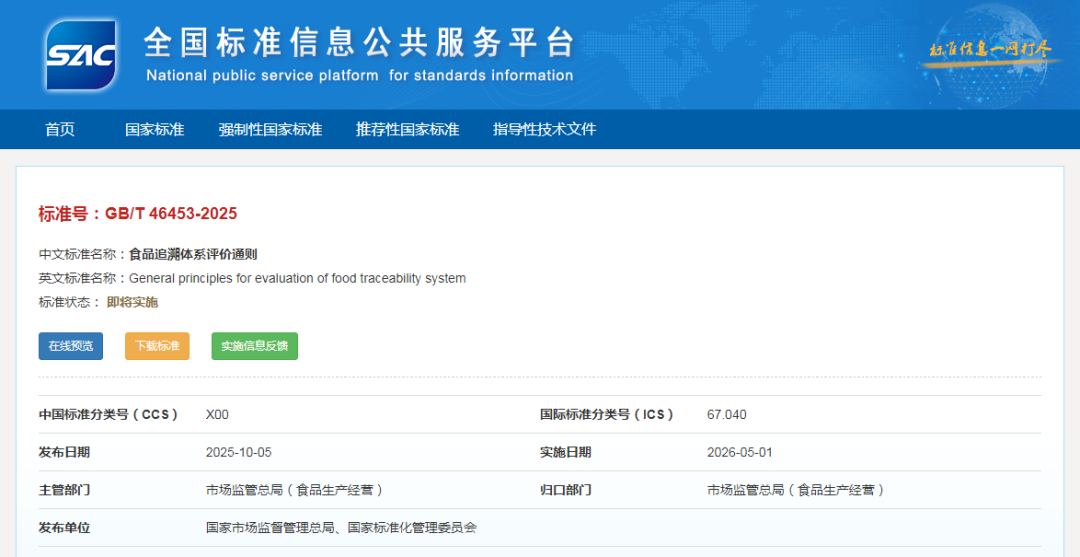Click the release date 2025-10-05
Viewport: 1080px width, 557px height.
[238, 452]
